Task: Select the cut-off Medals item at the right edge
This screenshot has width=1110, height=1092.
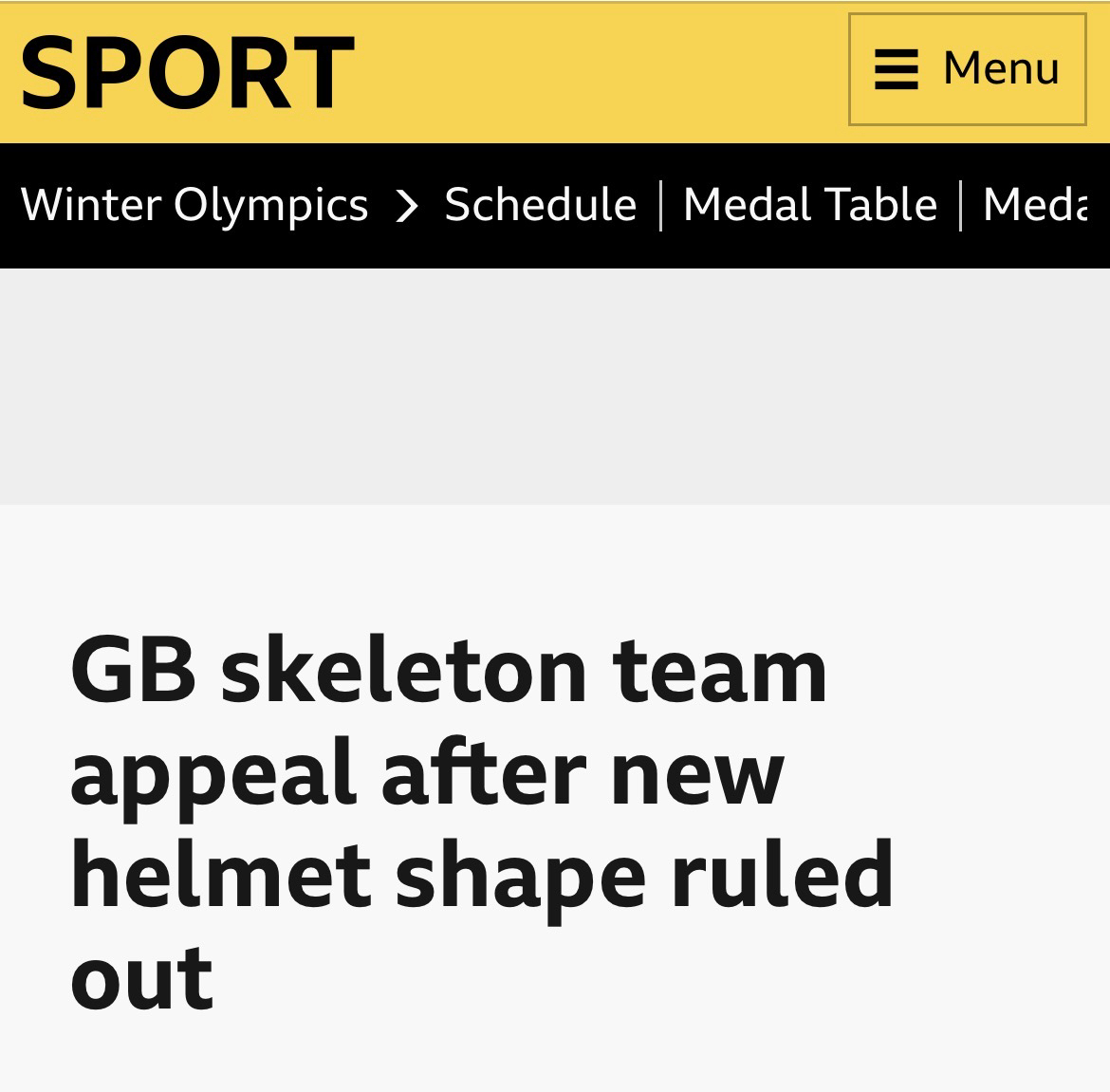Action: (1034, 205)
